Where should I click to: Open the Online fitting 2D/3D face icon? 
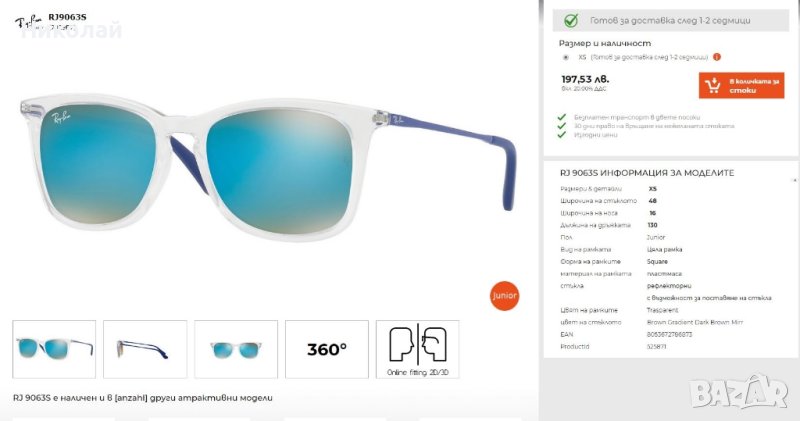point(417,350)
